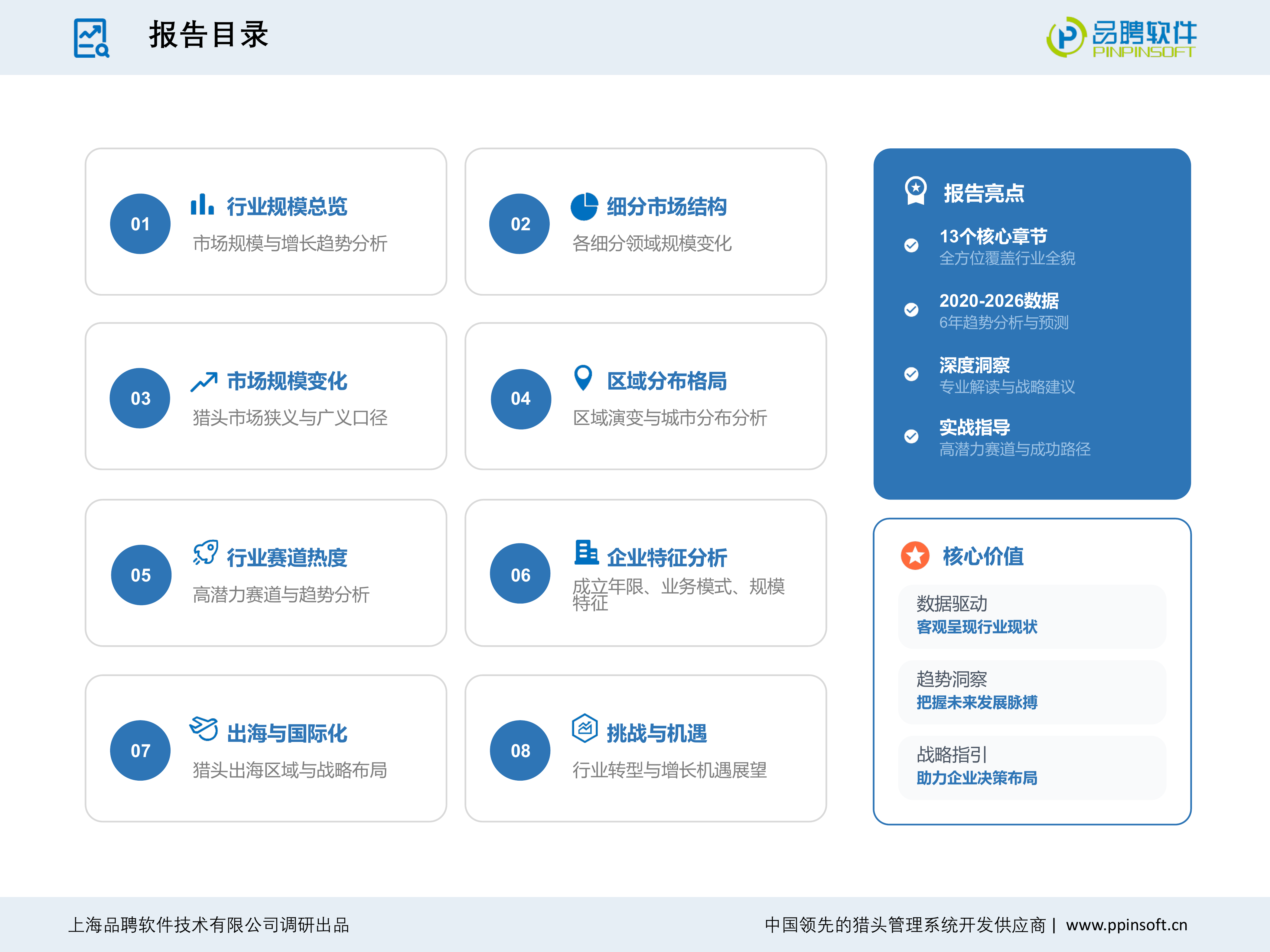Image resolution: width=1270 pixels, height=952 pixels.
Task: Click the text 客观呈现行业现状
Action: (x=977, y=627)
